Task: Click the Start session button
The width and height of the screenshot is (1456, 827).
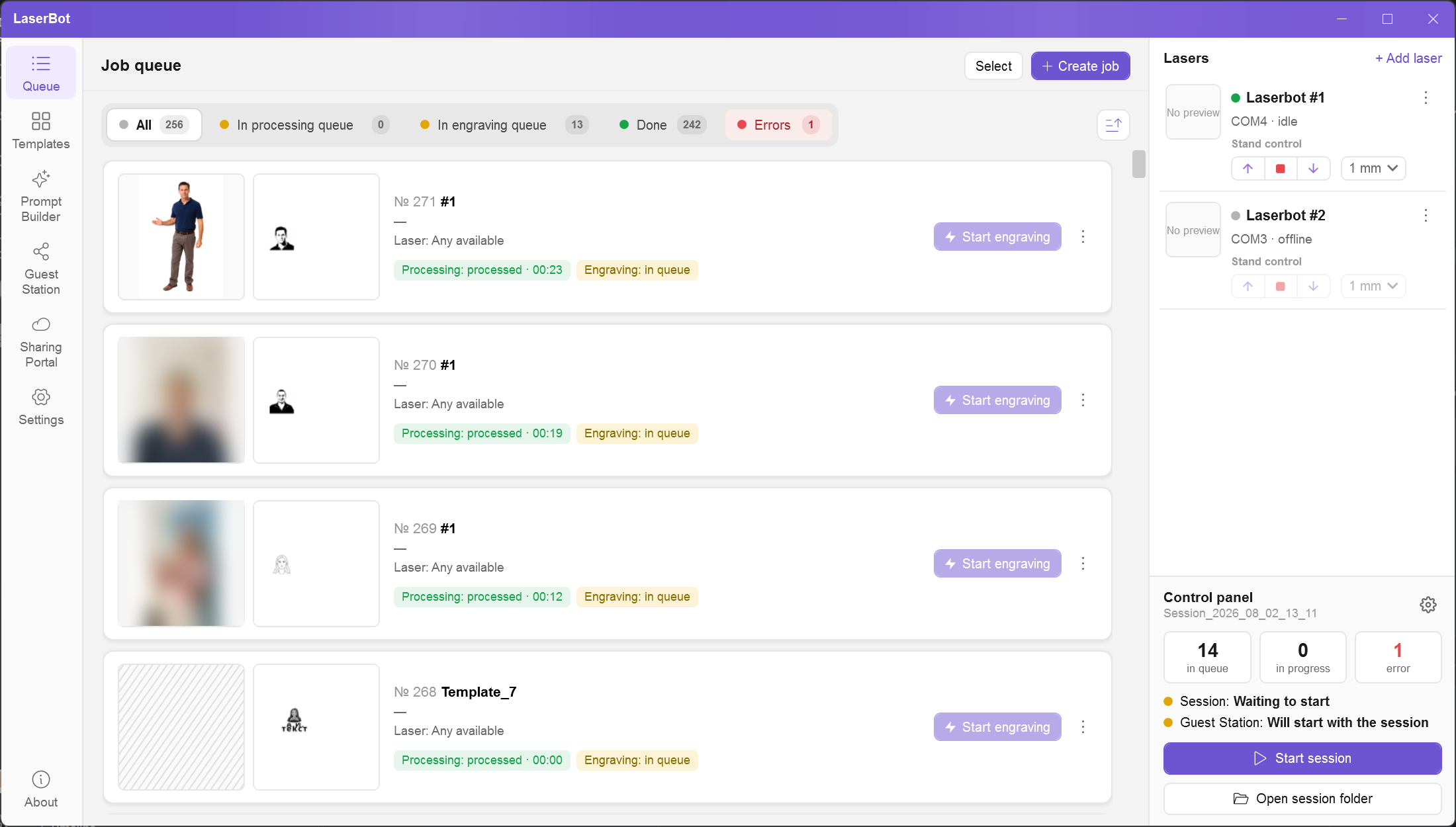Action: [x=1302, y=758]
